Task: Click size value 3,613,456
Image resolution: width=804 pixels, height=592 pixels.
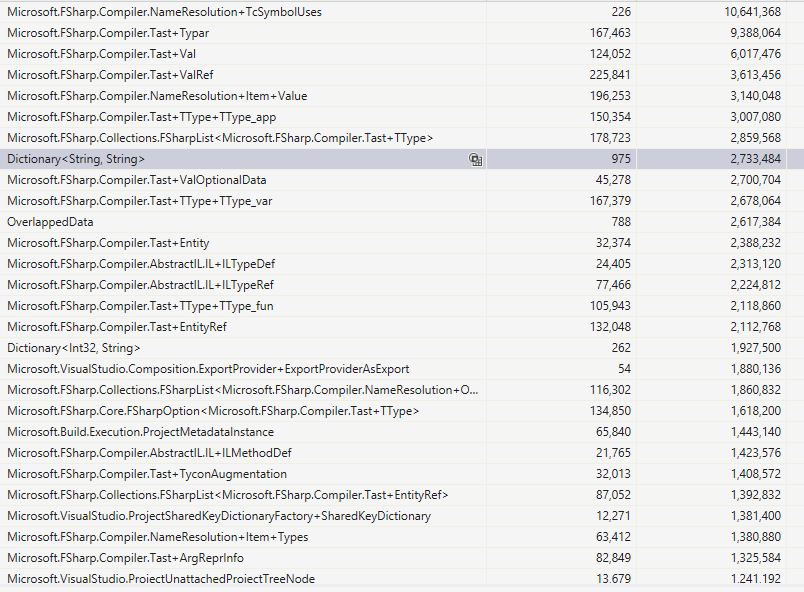Action: point(756,75)
